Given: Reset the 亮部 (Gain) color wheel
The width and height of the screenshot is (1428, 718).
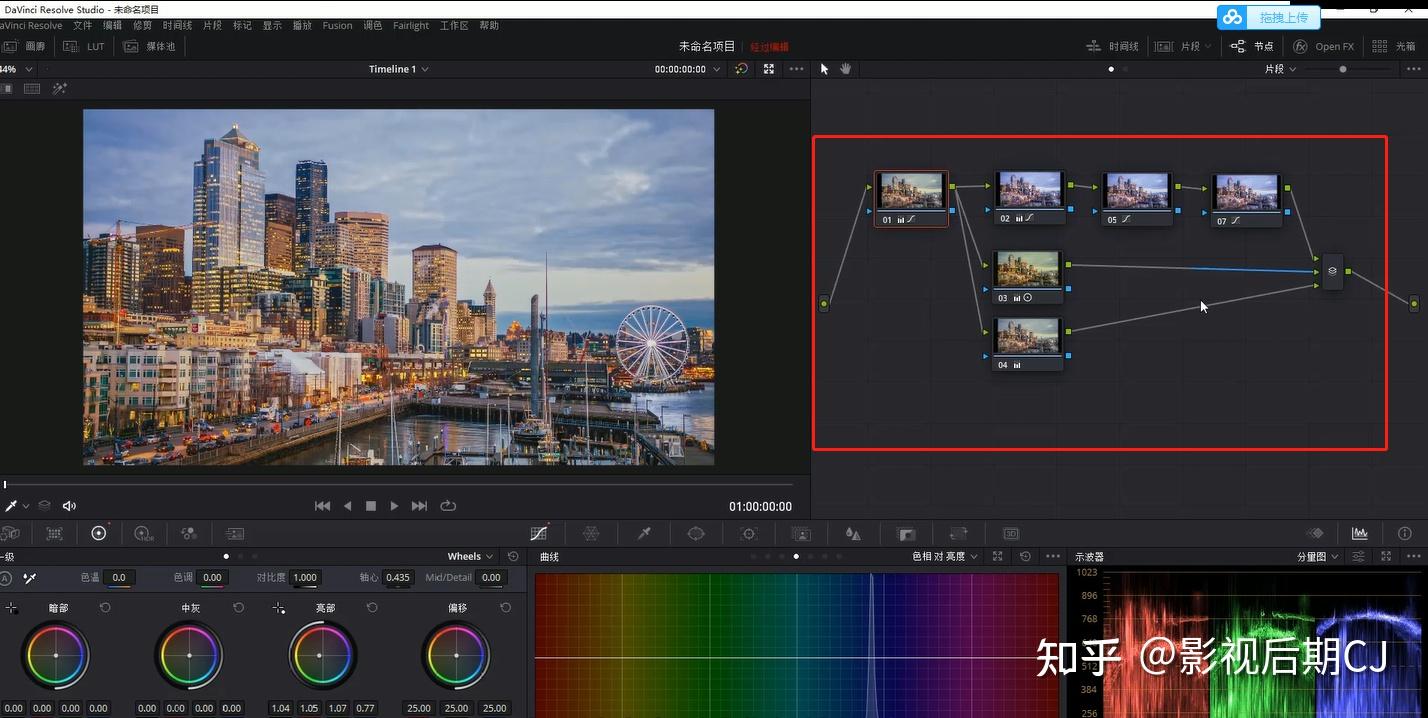Looking at the screenshot, I should pyautogui.click(x=372, y=608).
